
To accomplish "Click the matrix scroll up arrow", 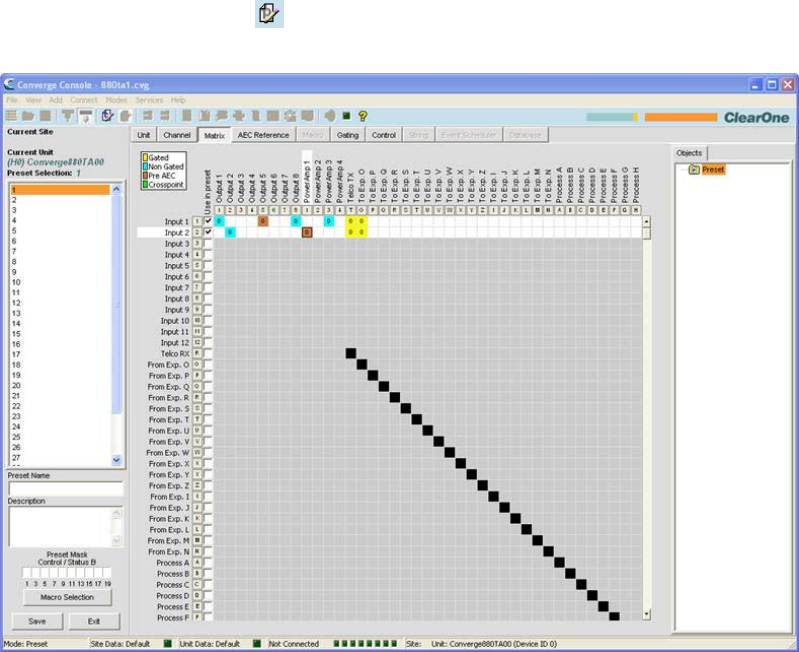I will coord(647,222).
